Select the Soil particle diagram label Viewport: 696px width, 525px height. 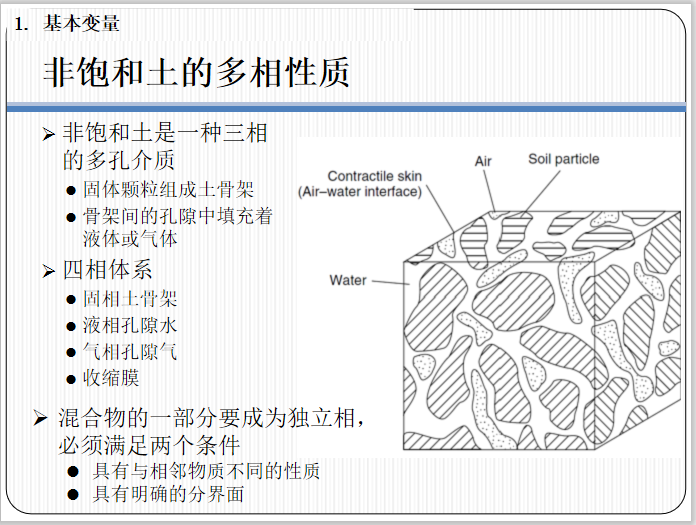coord(563,159)
